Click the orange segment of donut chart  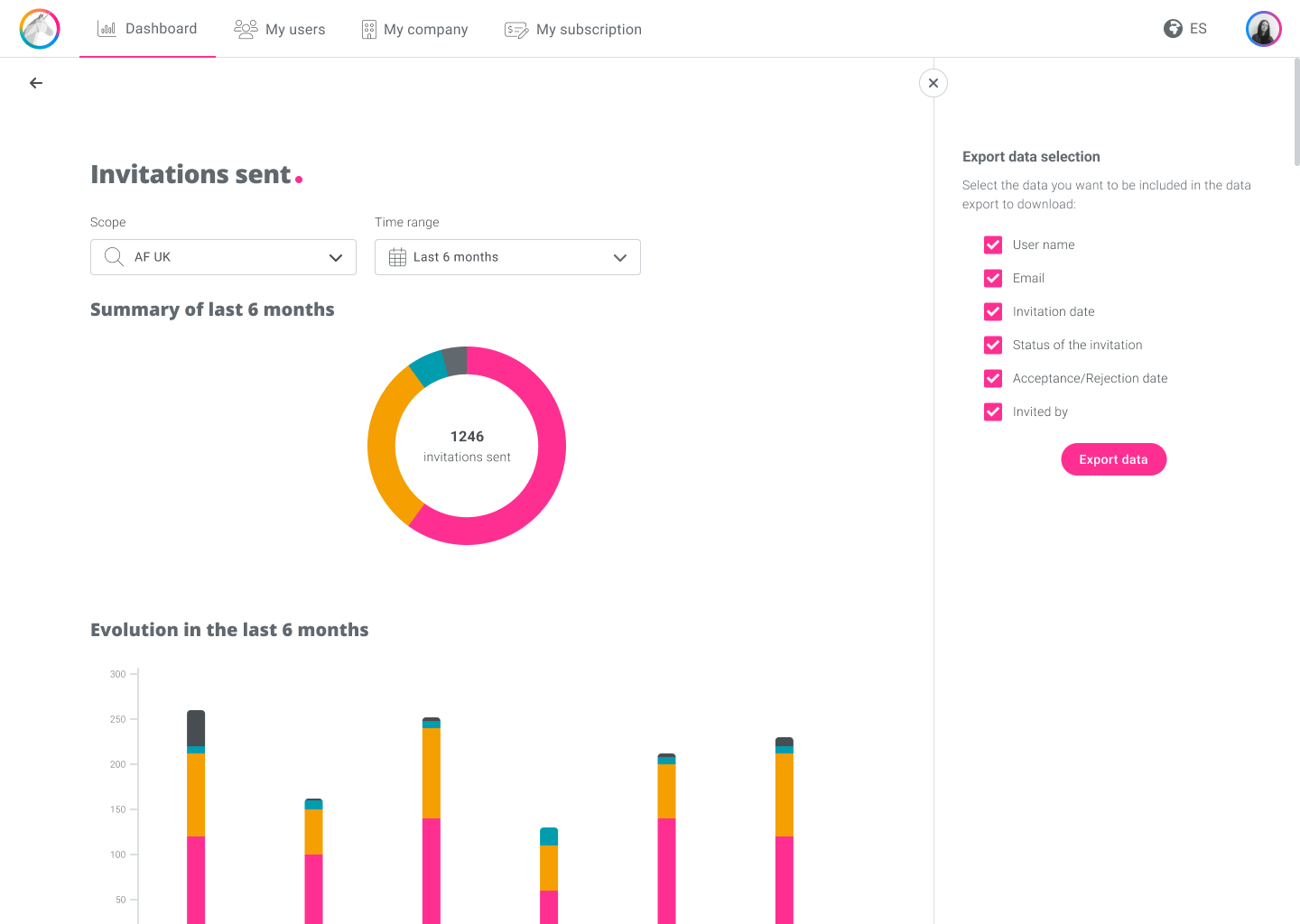coord(384,447)
